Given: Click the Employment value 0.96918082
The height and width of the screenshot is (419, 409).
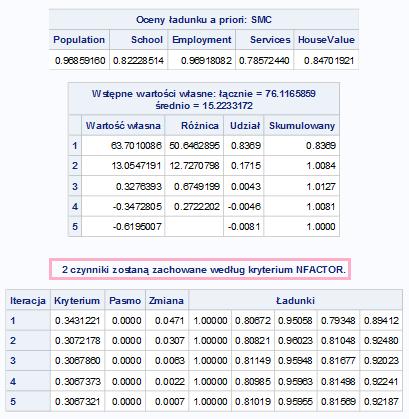Looking at the screenshot, I should (x=206, y=61).
